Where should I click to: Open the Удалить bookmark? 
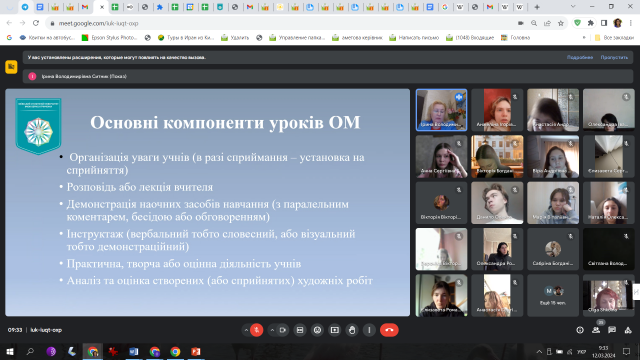[x=235, y=38]
